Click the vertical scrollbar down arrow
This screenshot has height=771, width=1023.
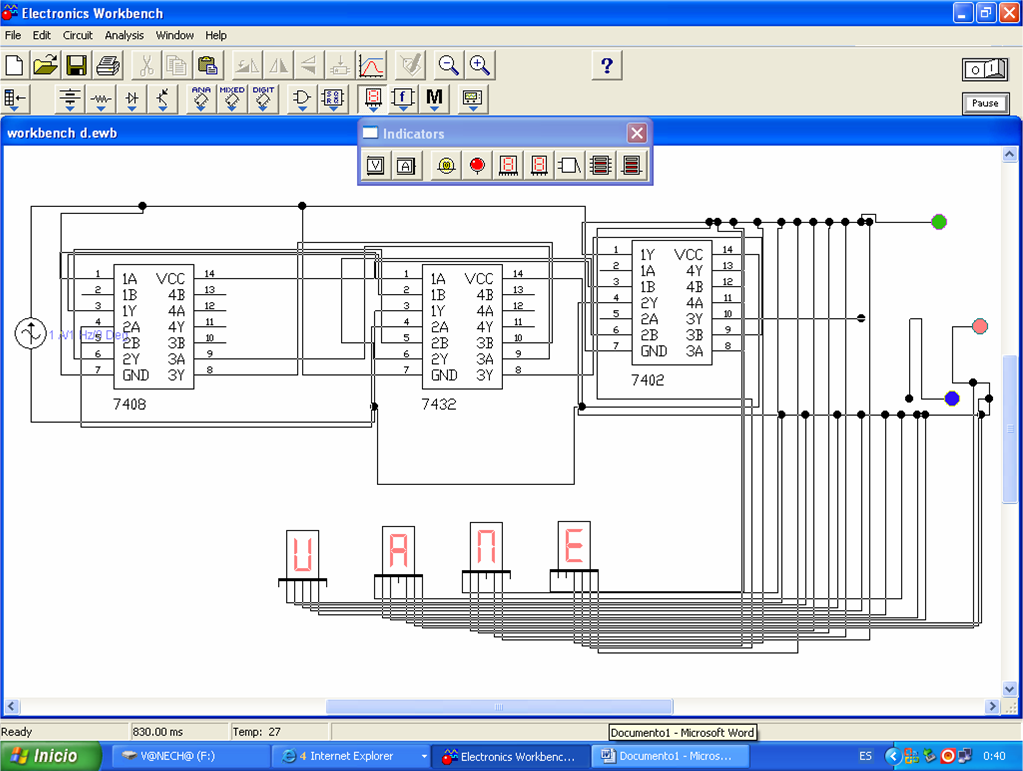pos(1009,689)
